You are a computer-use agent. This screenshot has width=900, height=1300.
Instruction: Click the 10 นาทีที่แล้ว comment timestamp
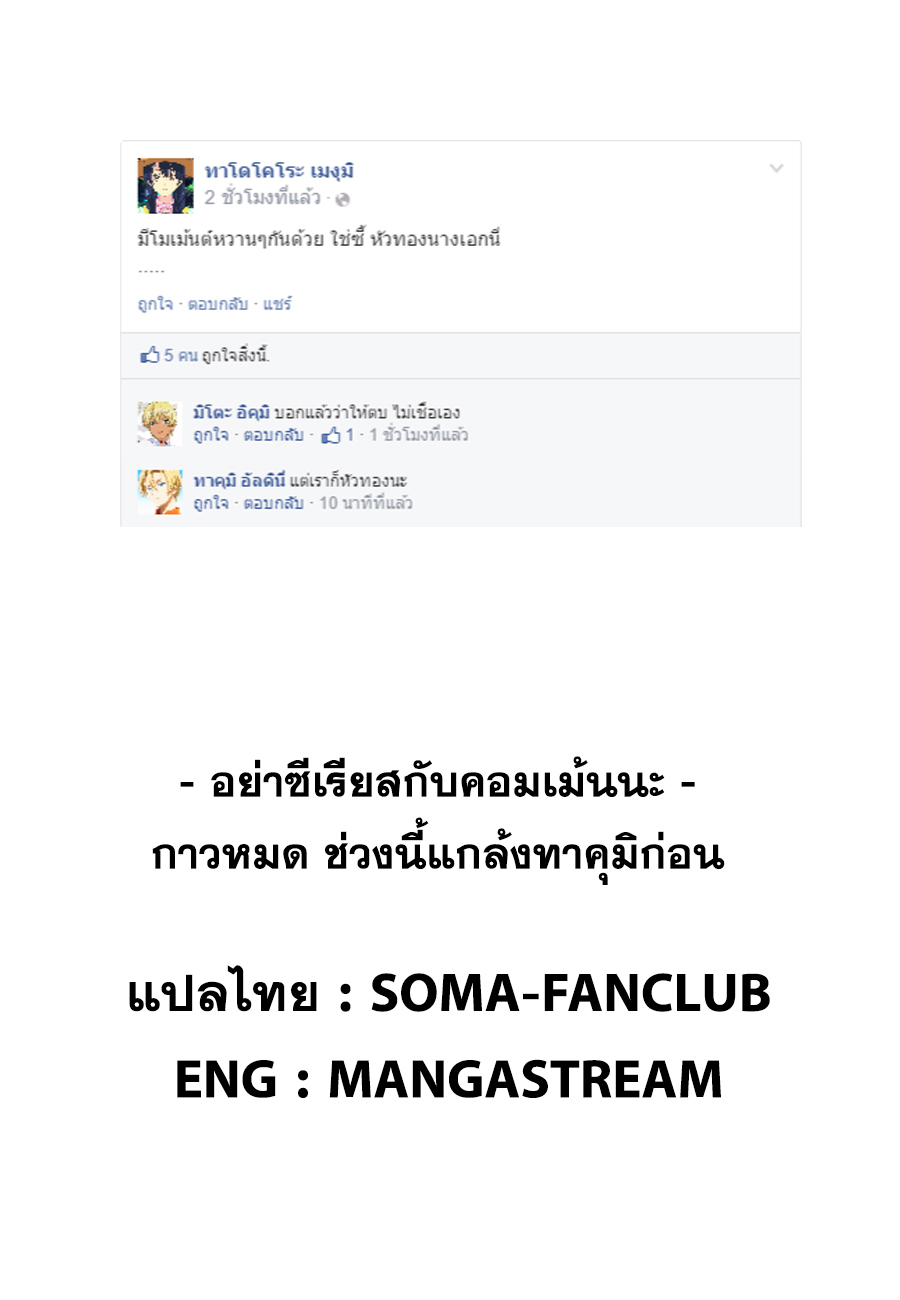pos(366,503)
